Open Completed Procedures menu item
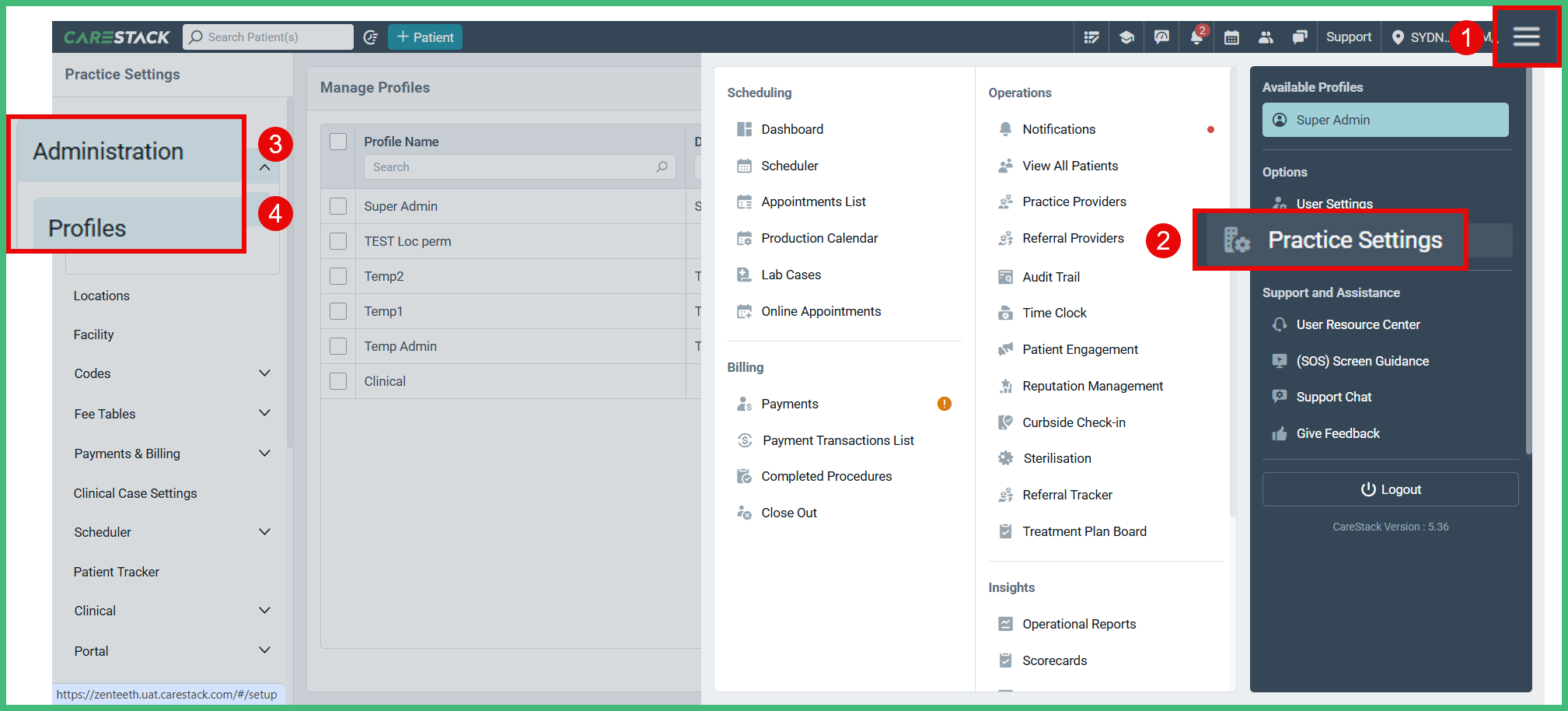The image size is (1568, 711). (826, 476)
